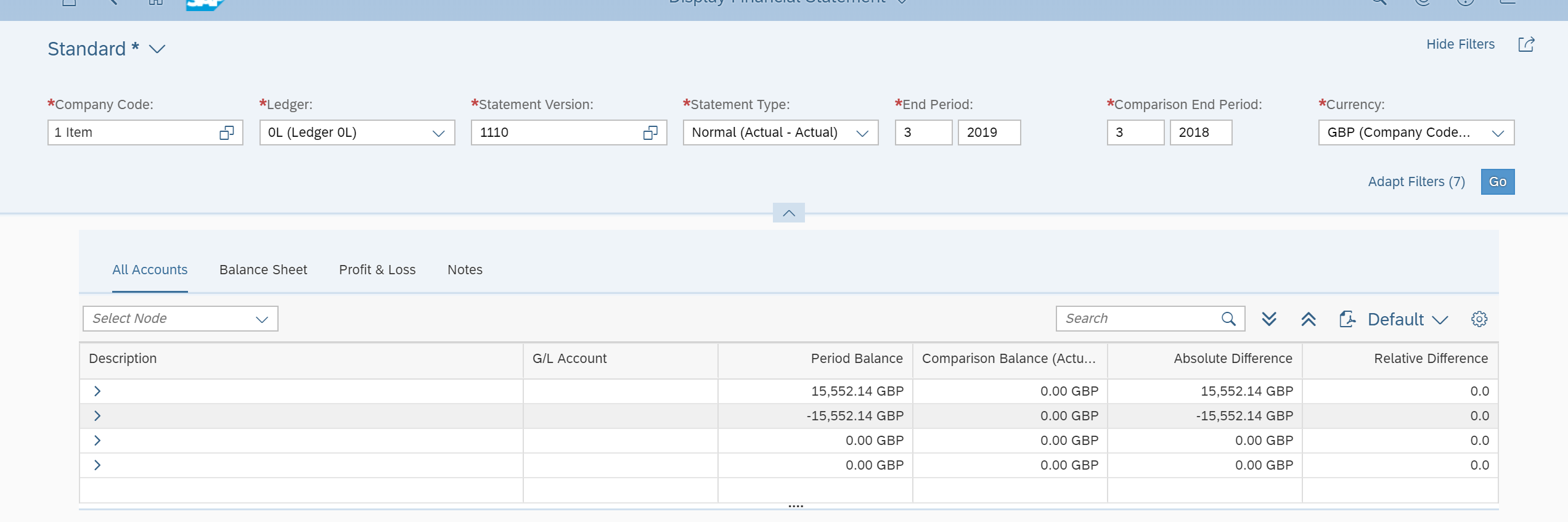The height and width of the screenshot is (522, 1568).
Task: Expand the third table row
Action: click(97, 441)
